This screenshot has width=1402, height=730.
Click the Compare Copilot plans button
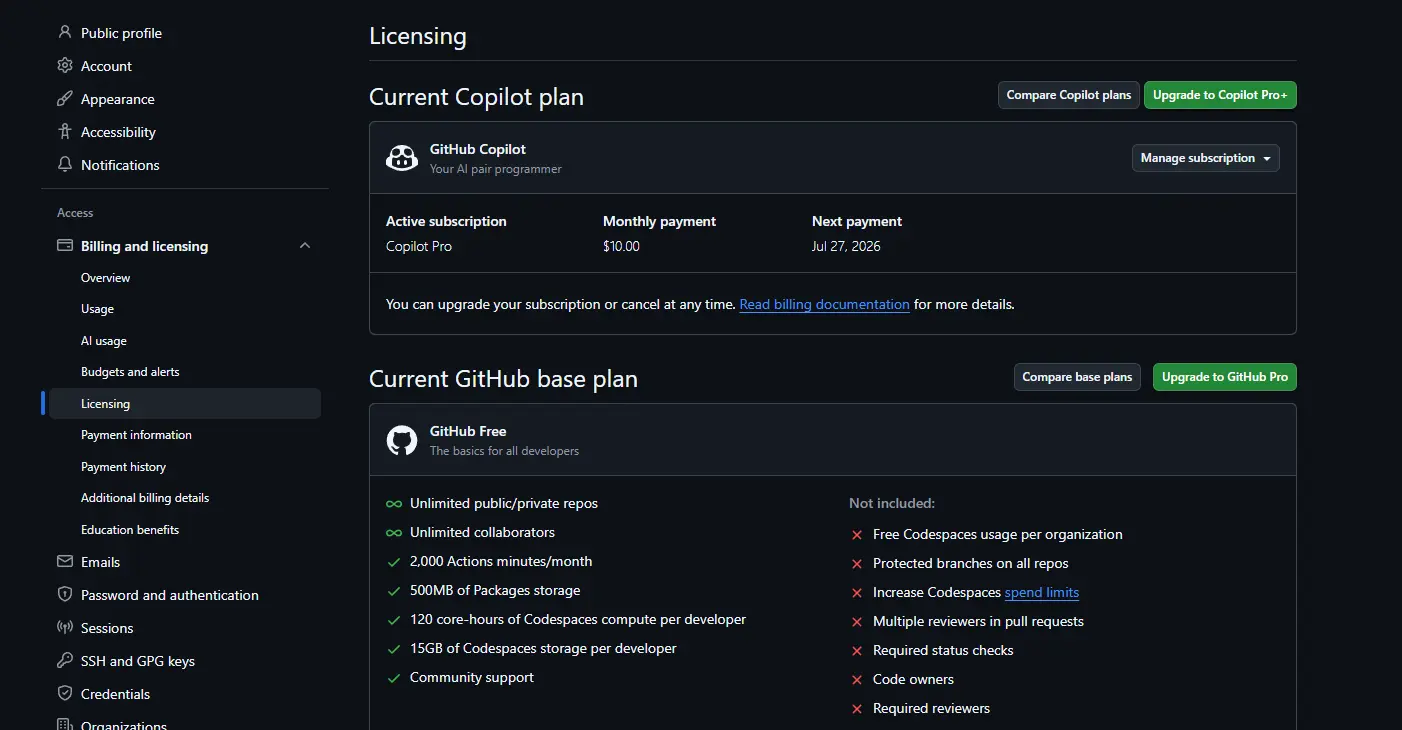click(x=1069, y=95)
